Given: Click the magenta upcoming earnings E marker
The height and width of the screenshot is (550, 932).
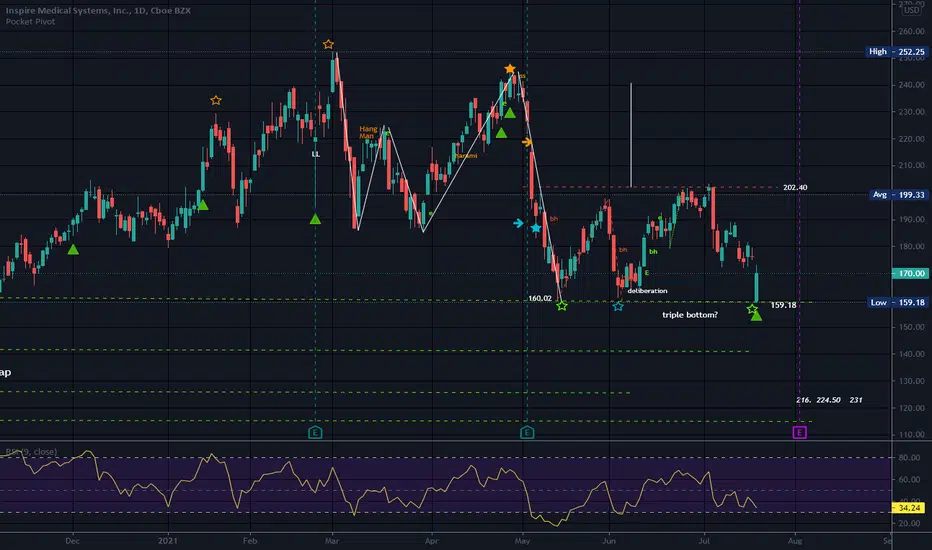Looking at the screenshot, I should (799, 432).
